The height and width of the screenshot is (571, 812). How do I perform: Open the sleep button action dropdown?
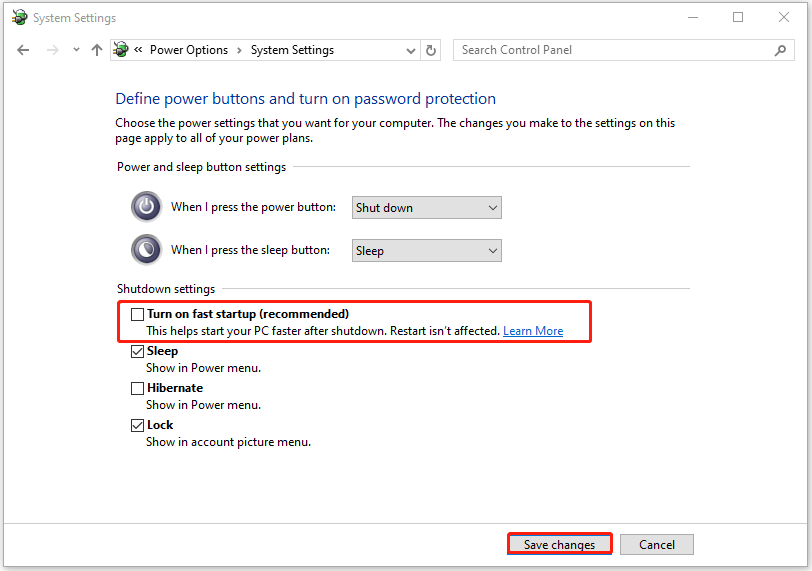pos(427,250)
